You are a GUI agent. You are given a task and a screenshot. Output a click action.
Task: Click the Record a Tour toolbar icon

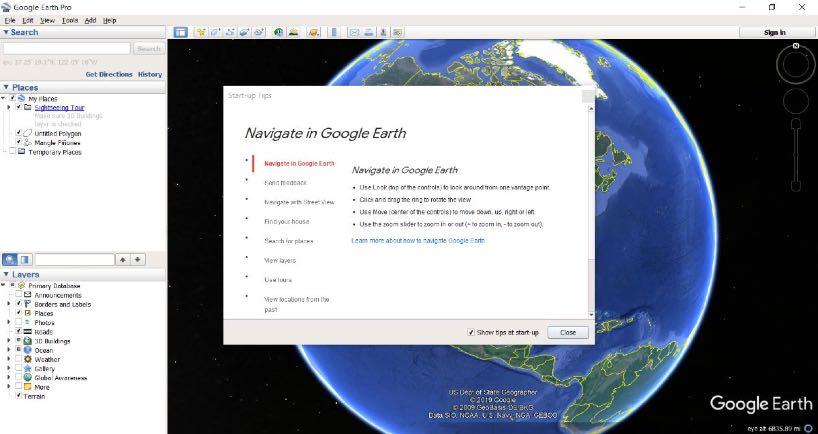coord(259,32)
